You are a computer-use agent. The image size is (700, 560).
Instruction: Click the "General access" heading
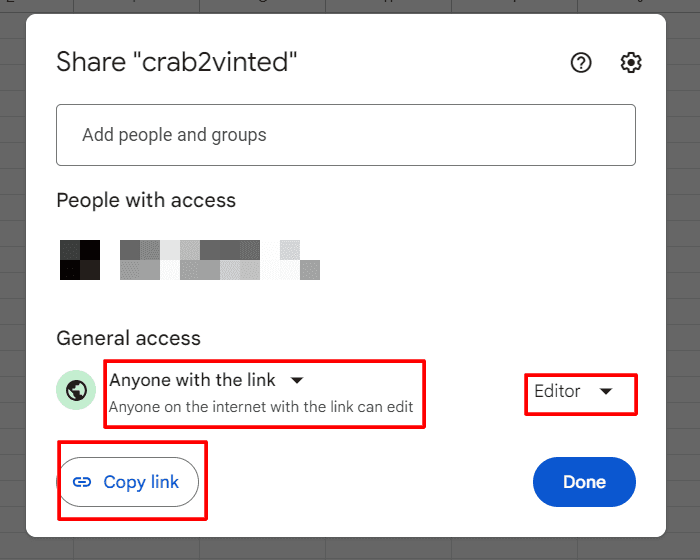coord(129,338)
